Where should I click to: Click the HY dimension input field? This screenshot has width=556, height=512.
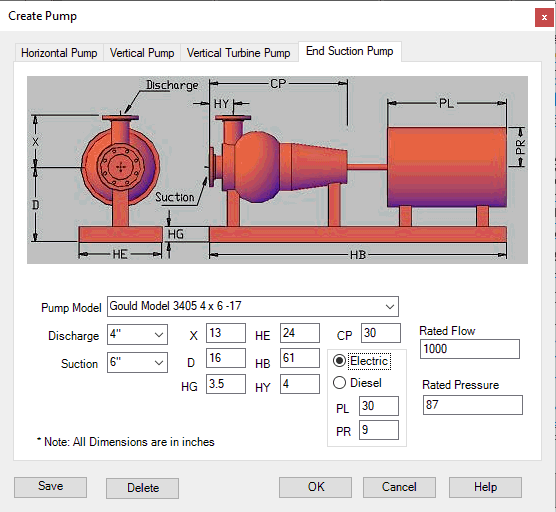300,384
